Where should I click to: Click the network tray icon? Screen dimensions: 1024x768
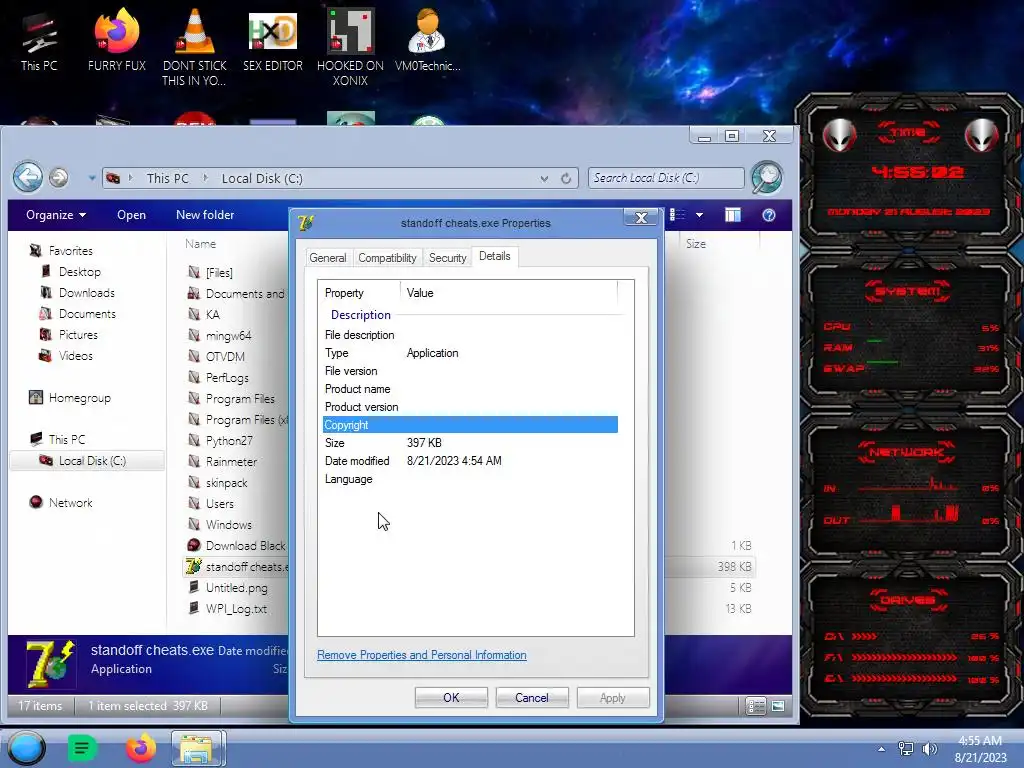point(905,749)
